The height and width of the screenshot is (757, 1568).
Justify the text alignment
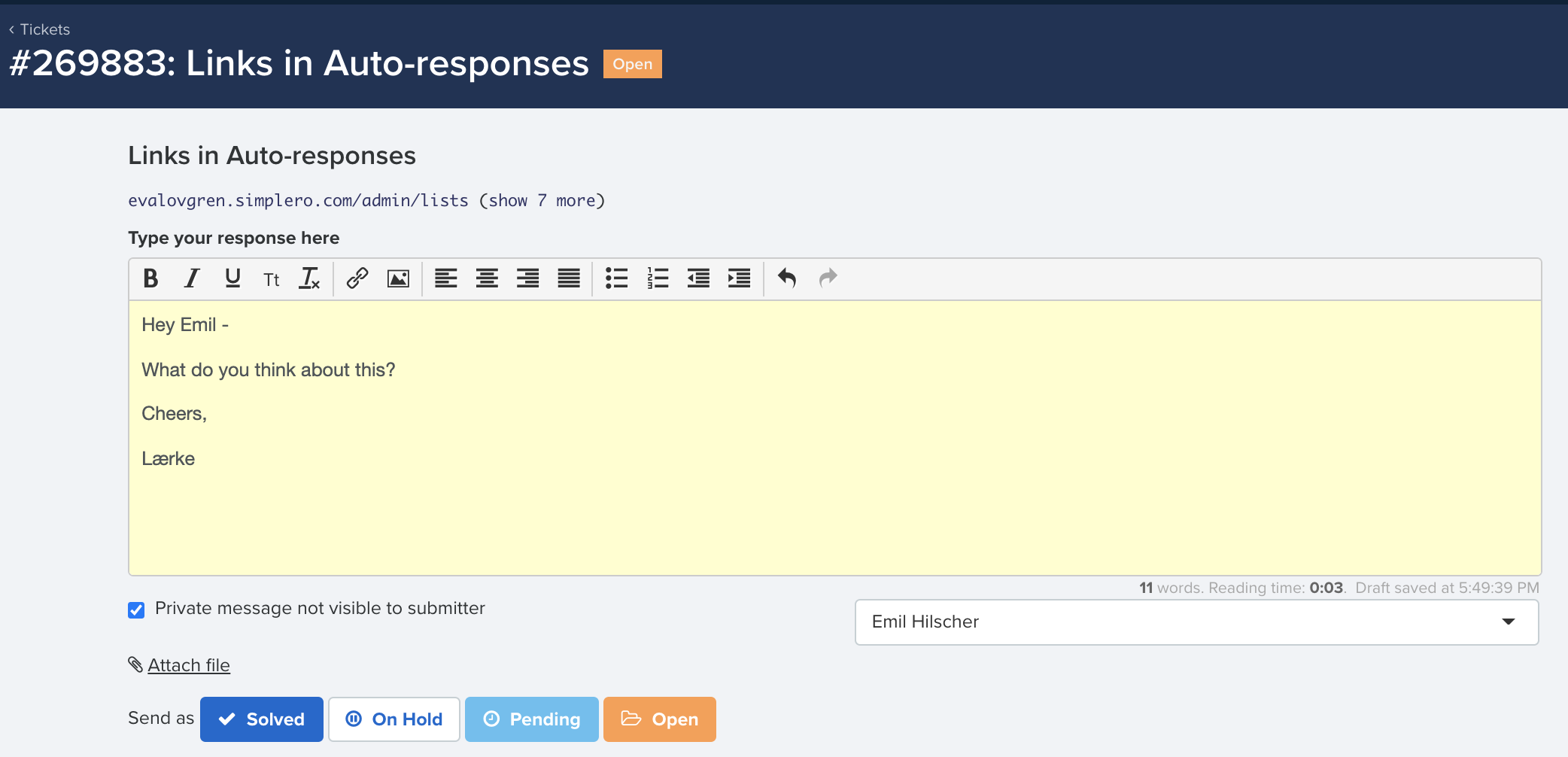coord(569,278)
